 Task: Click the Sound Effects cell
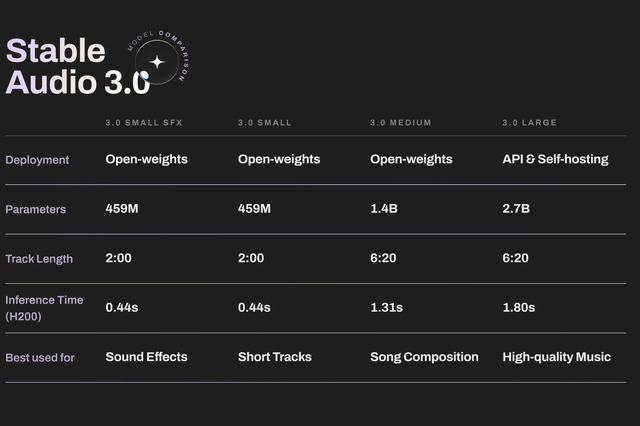[x=147, y=357]
